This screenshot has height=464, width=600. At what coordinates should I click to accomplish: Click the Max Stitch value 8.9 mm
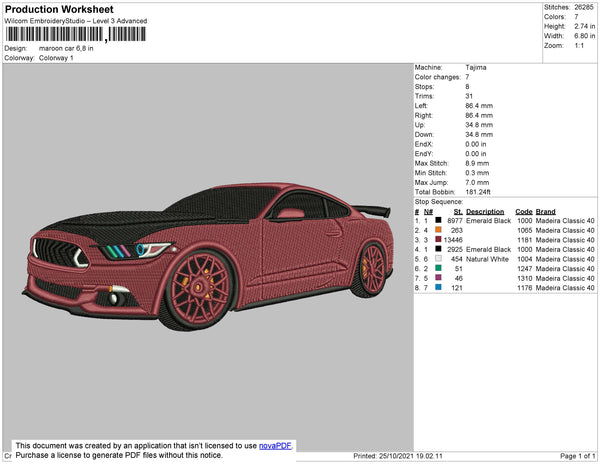click(x=477, y=163)
